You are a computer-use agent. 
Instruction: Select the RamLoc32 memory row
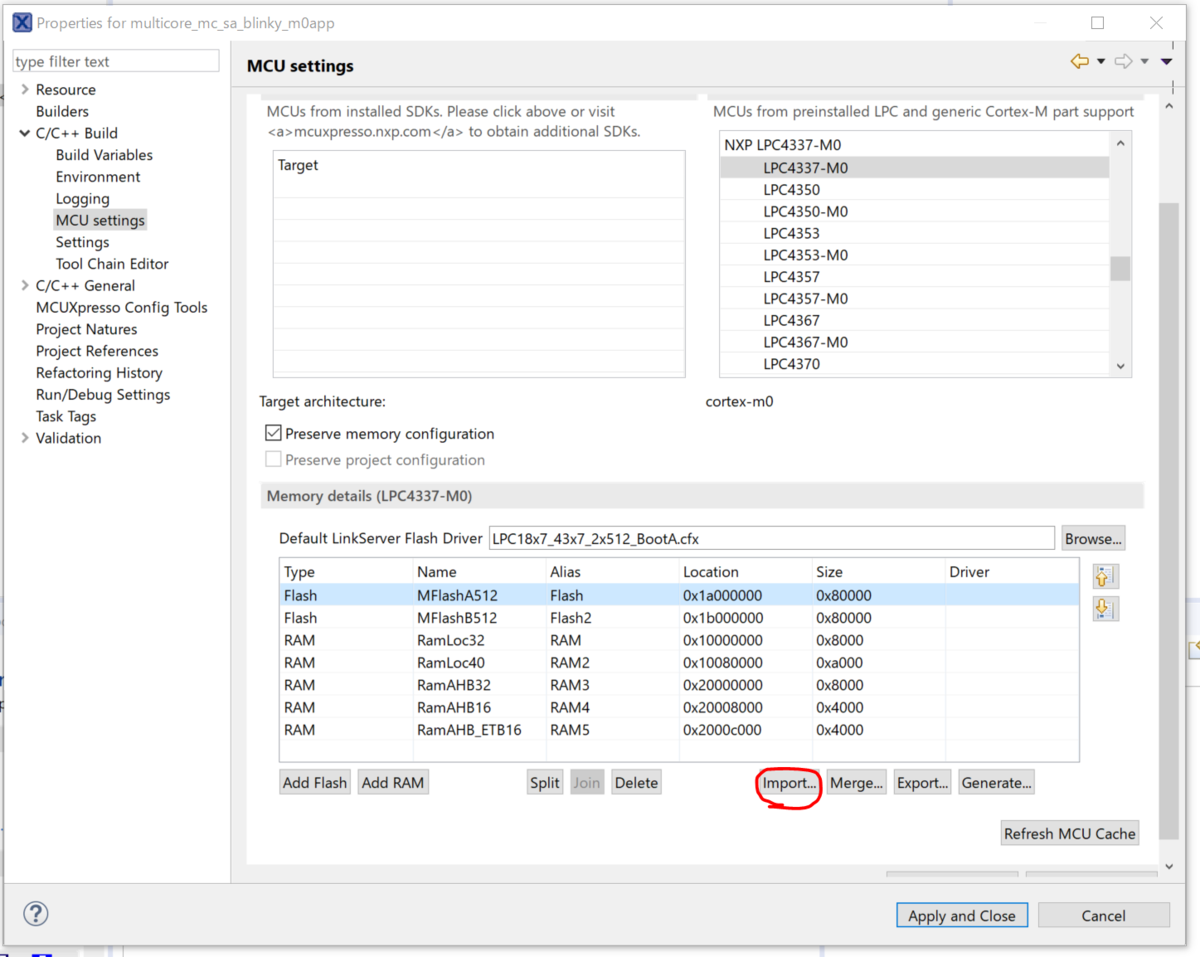(x=679, y=640)
